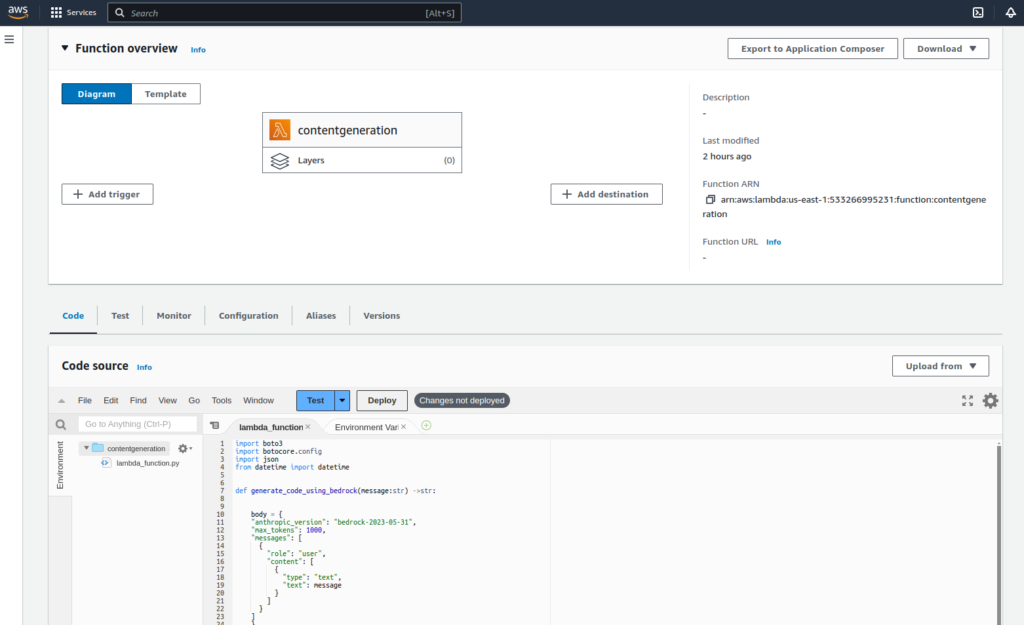Click the editor search magnifier icon
The image size is (1024, 625).
point(61,425)
